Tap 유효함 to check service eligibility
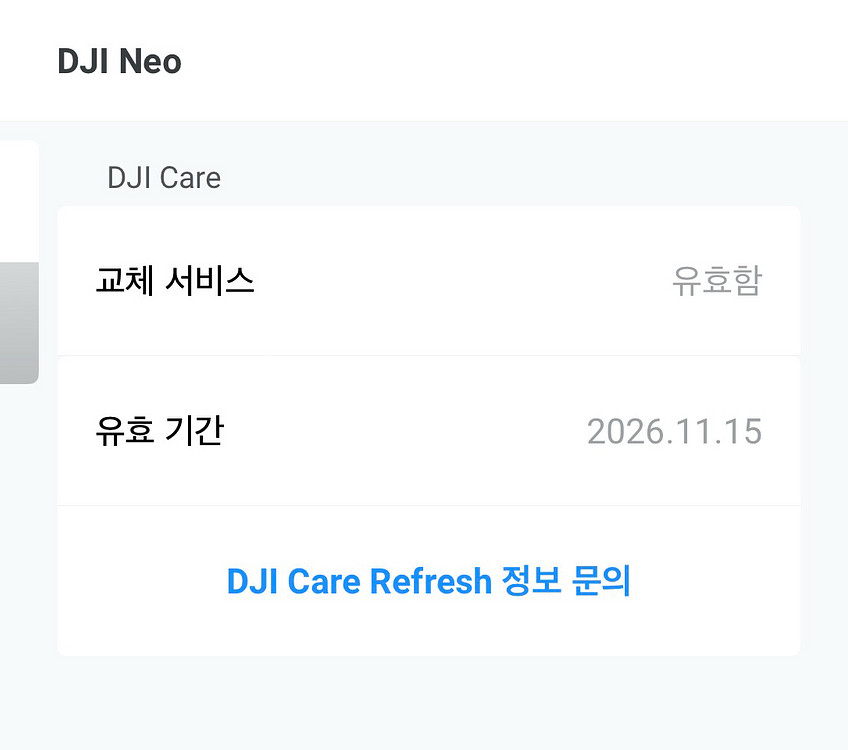Viewport: 848px width, 750px height. (x=717, y=281)
